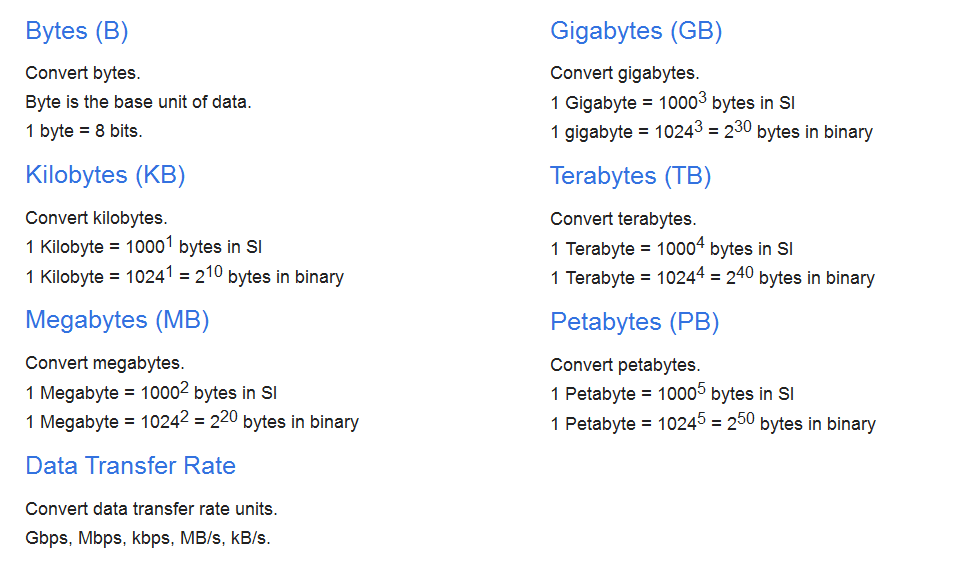Click the "Convert gigabytes." description text
960x569 pixels.
pyautogui.click(x=624, y=73)
